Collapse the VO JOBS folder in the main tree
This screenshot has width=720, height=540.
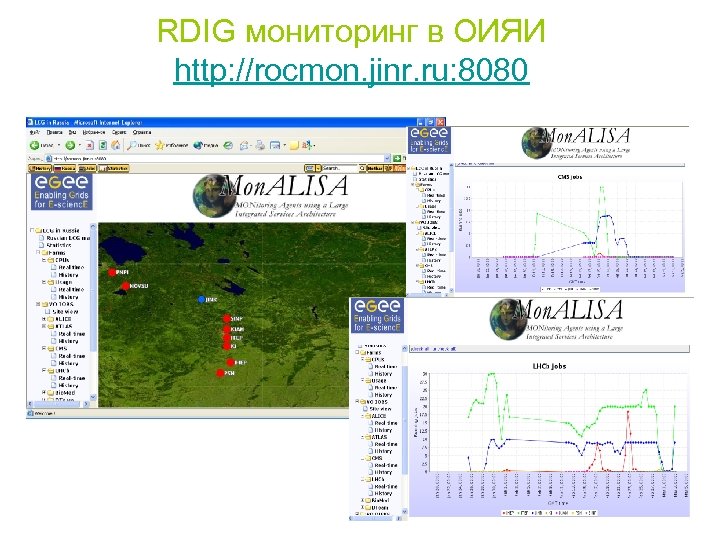pyautogui.click(x=38, y=304)
